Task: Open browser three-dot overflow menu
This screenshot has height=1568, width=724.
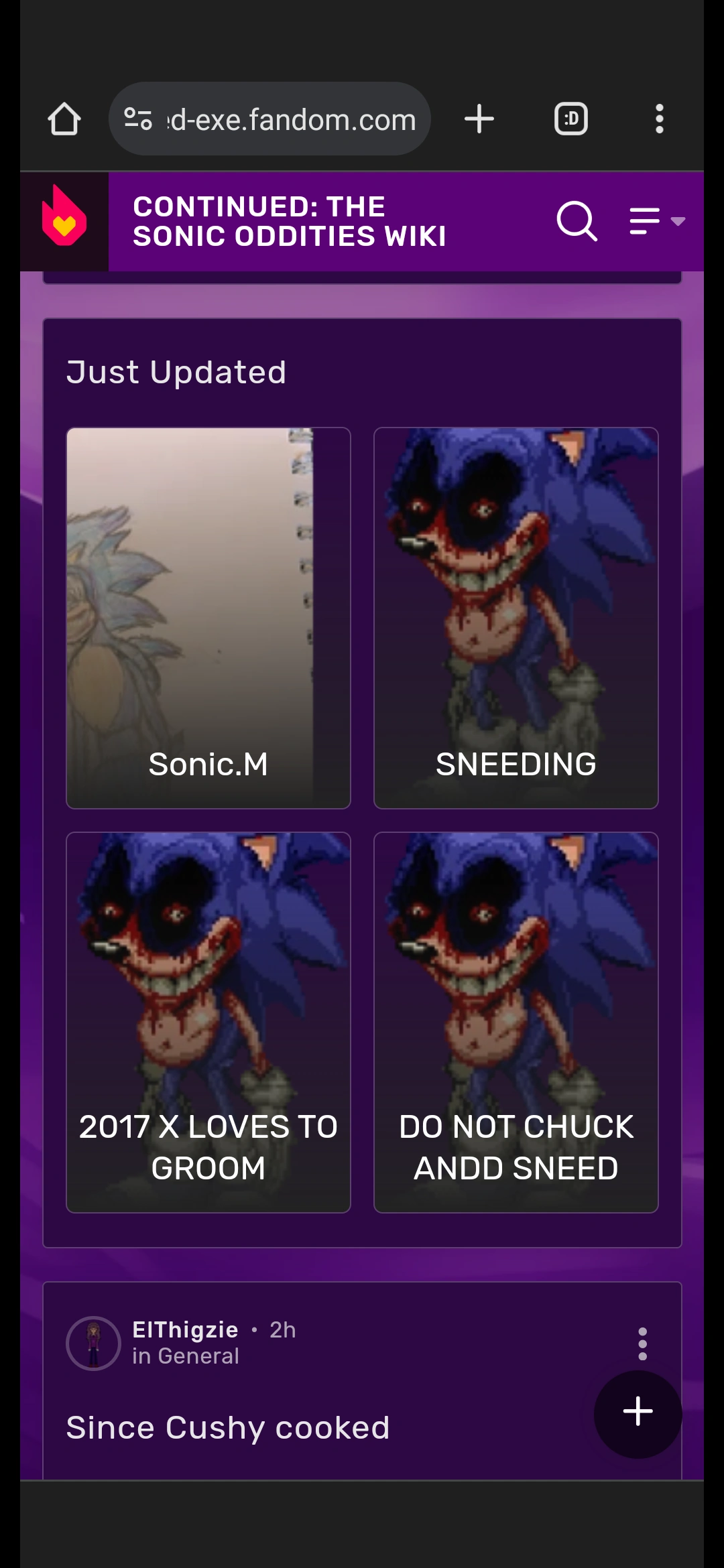Action: point(660,119)
